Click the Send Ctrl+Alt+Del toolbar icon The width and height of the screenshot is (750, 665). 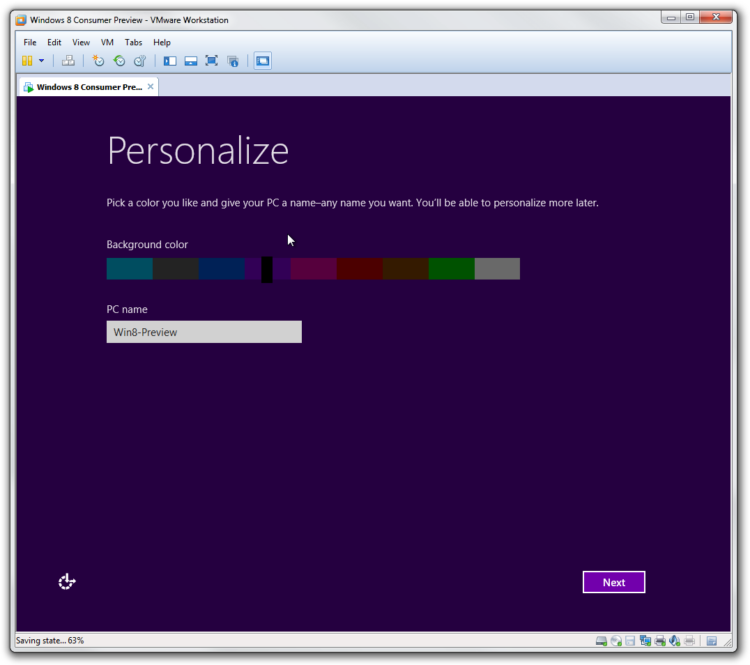click(x=68, y=61)
